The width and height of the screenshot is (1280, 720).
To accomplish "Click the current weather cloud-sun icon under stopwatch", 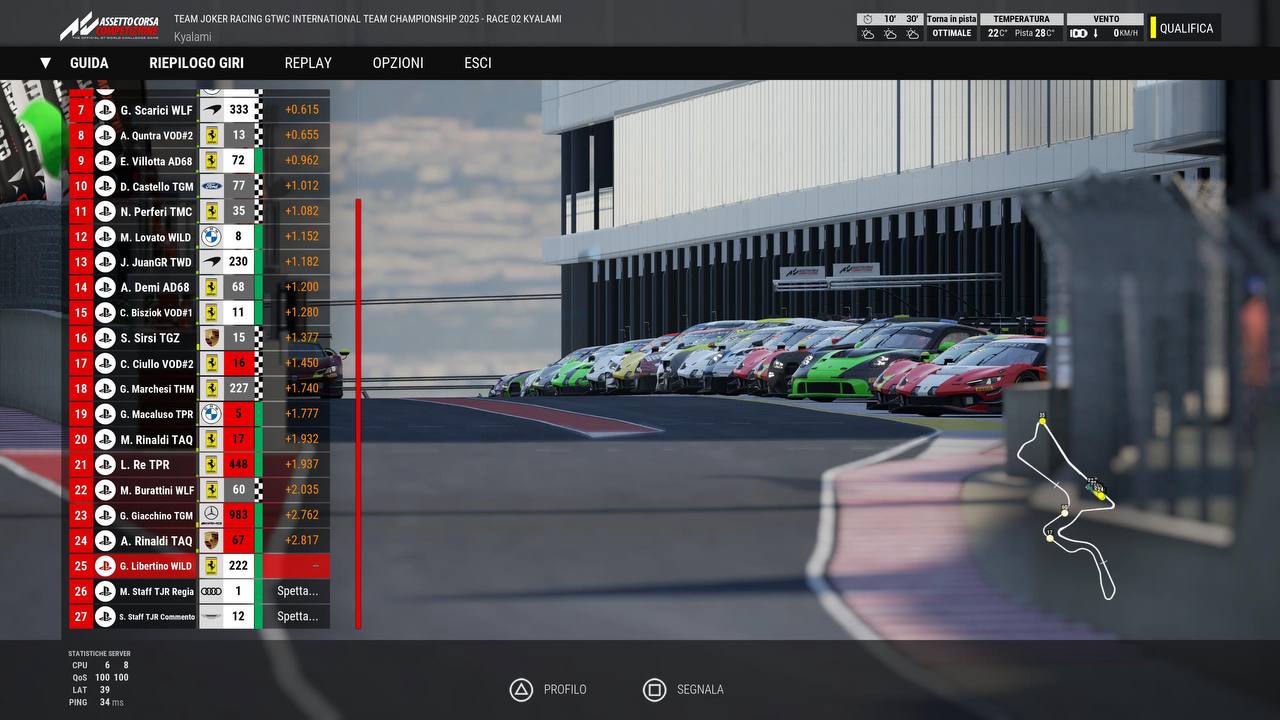I will (x=867, y=34).
